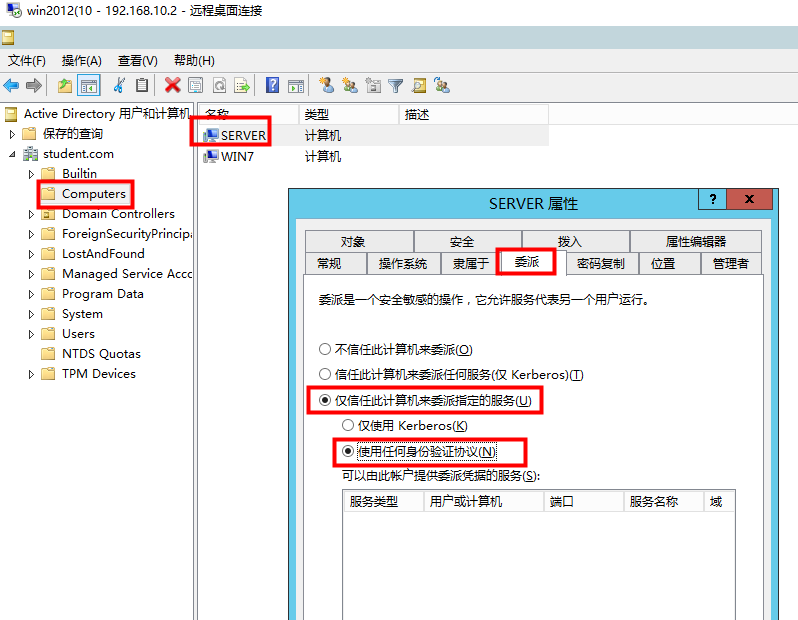This screenshot has height=620, width=798.
Task: Click the remote desktop title bar icon
Action: 14,10
